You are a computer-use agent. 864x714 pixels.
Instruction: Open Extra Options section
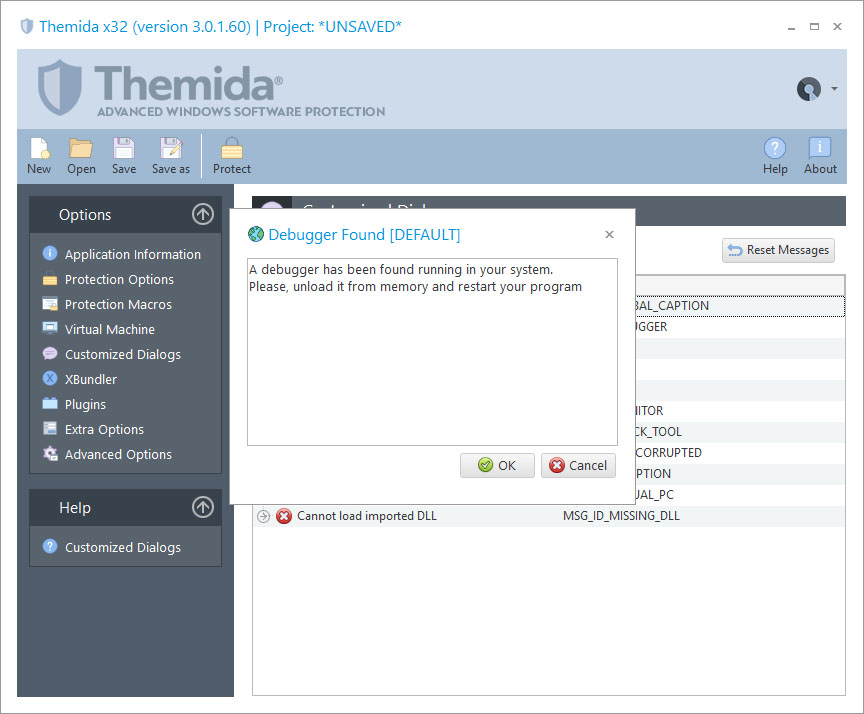click(x=104, y=429)
